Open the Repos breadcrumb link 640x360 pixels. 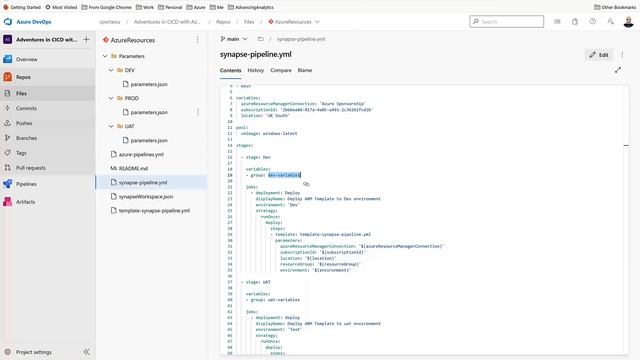(223, 22)
